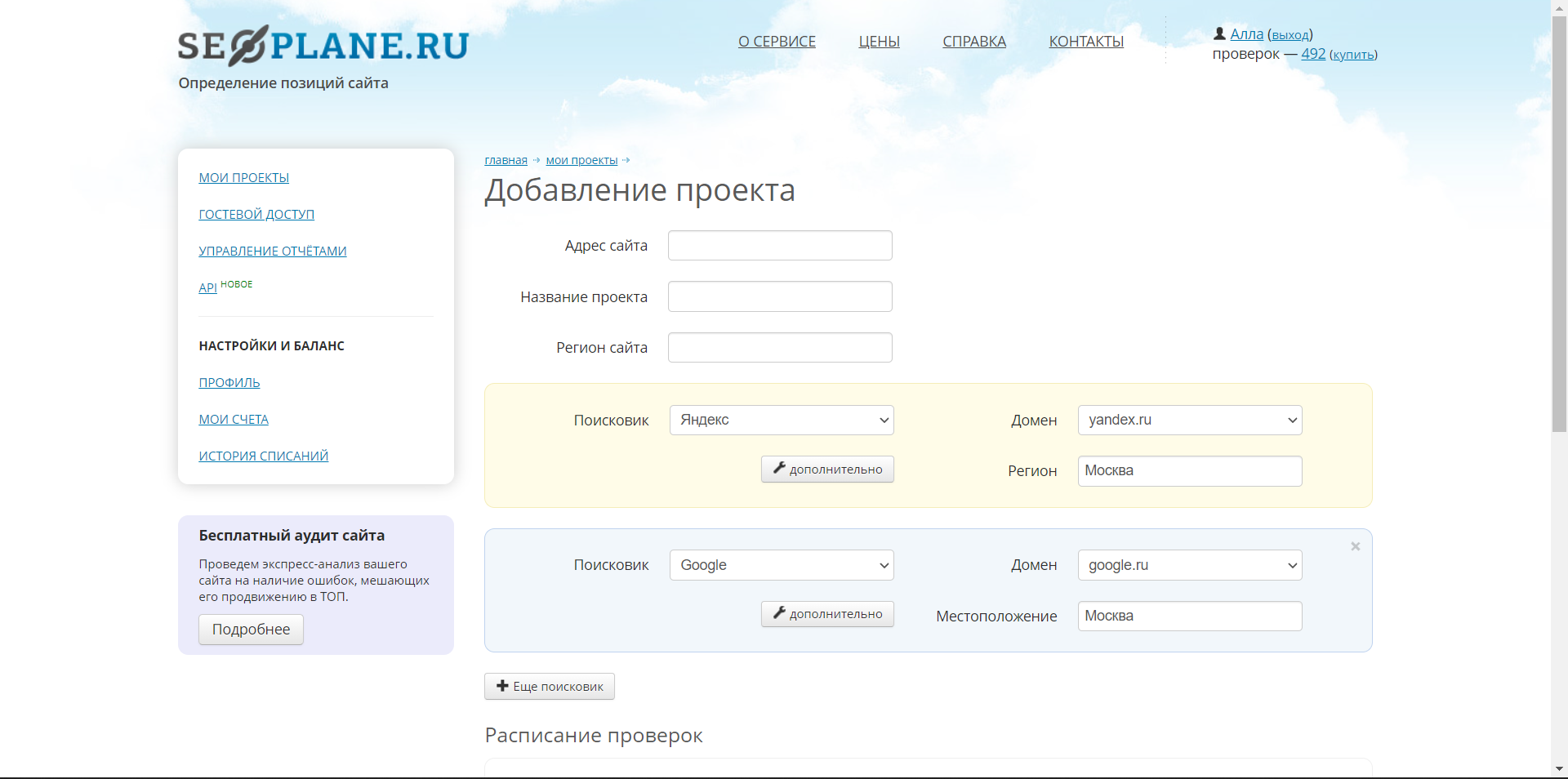Follow the главная breadcrumb link
This screenshot has width=1568, height=779.
click(506, 161)
